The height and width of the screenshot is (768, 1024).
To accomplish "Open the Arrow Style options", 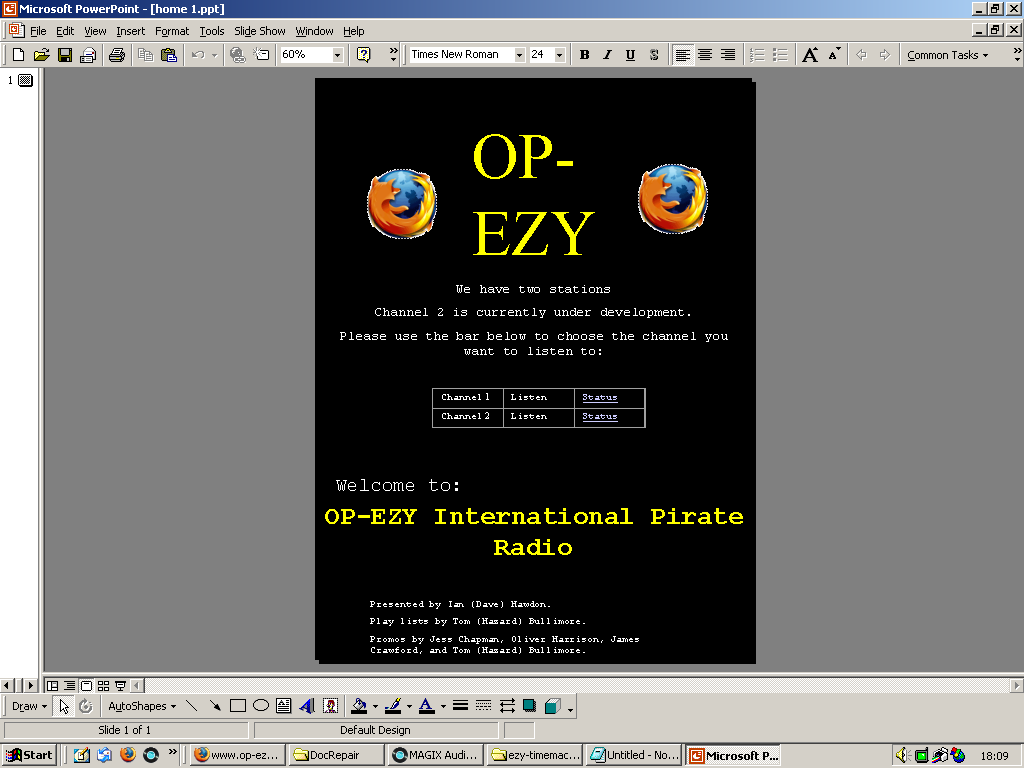I will pos(507,706).
